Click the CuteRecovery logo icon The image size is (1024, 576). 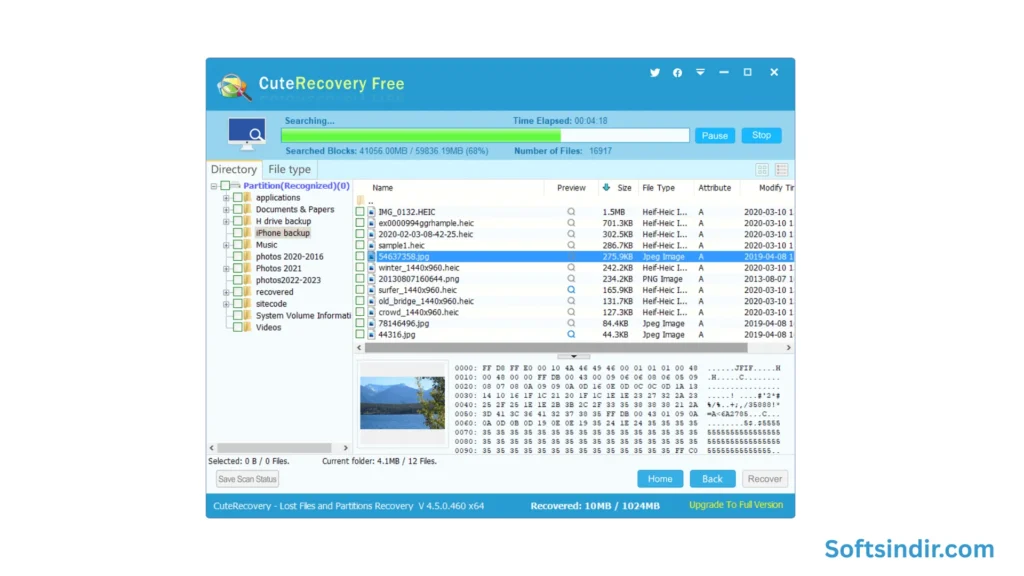tap(234, 86)
